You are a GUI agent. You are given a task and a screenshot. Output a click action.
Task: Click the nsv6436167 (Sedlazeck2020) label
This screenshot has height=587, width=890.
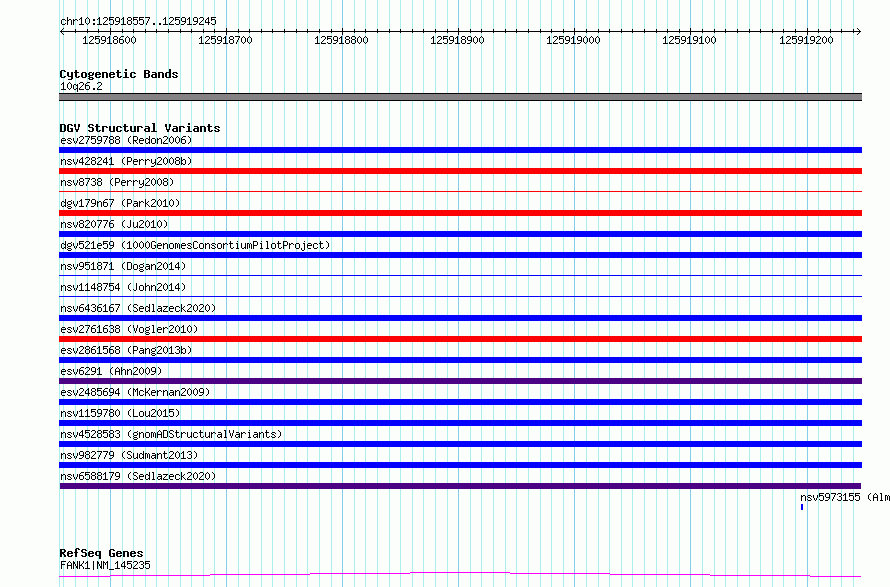(138, 308)
